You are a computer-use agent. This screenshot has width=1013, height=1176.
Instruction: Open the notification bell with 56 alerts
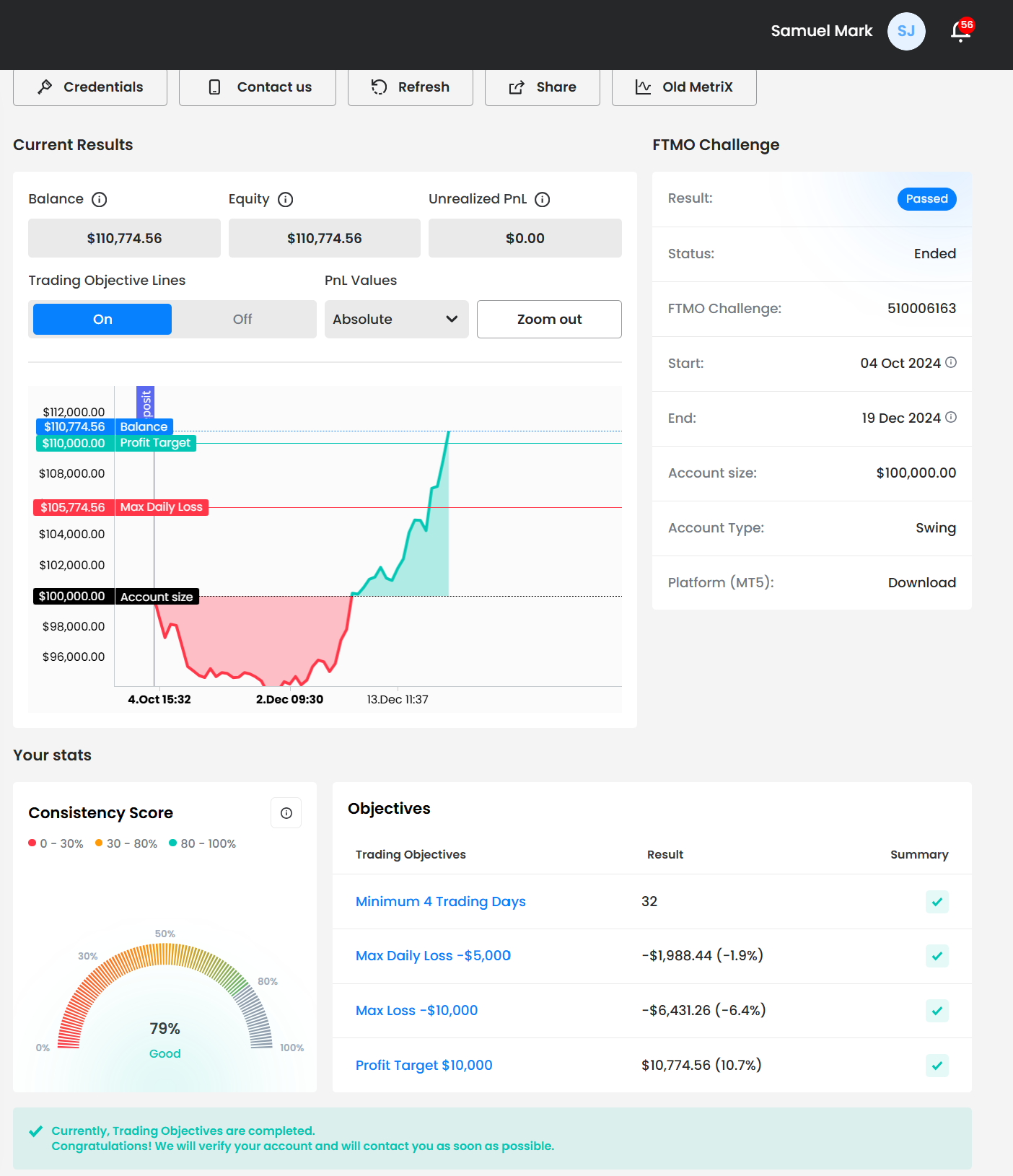pos(961,31)
